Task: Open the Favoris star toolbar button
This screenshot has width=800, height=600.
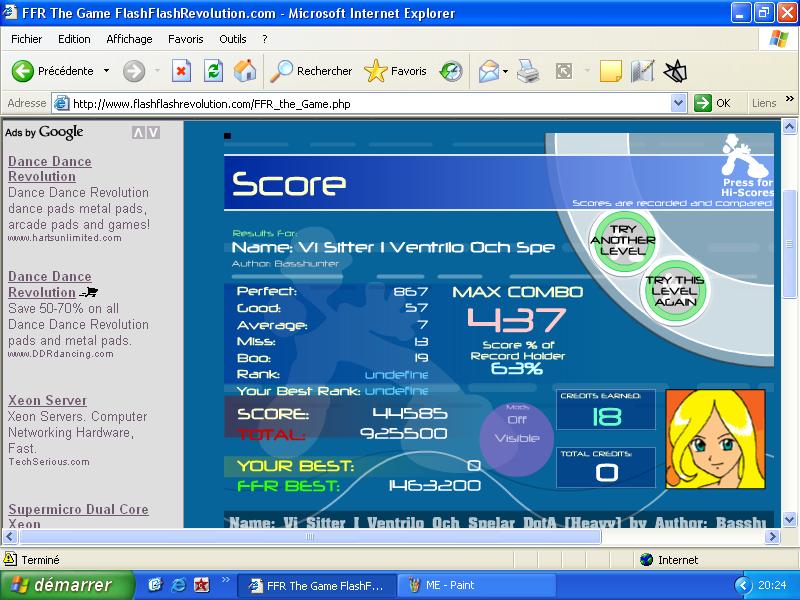Action: 395,71
